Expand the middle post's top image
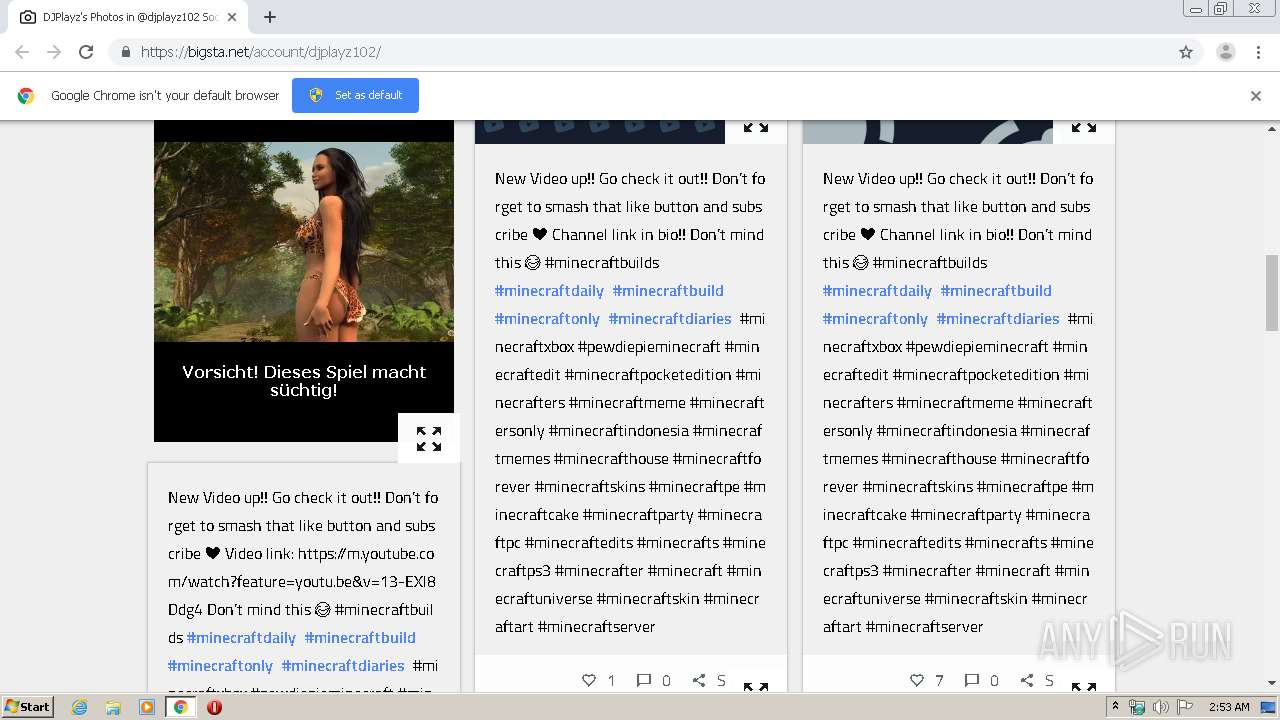 click(756, 129)
